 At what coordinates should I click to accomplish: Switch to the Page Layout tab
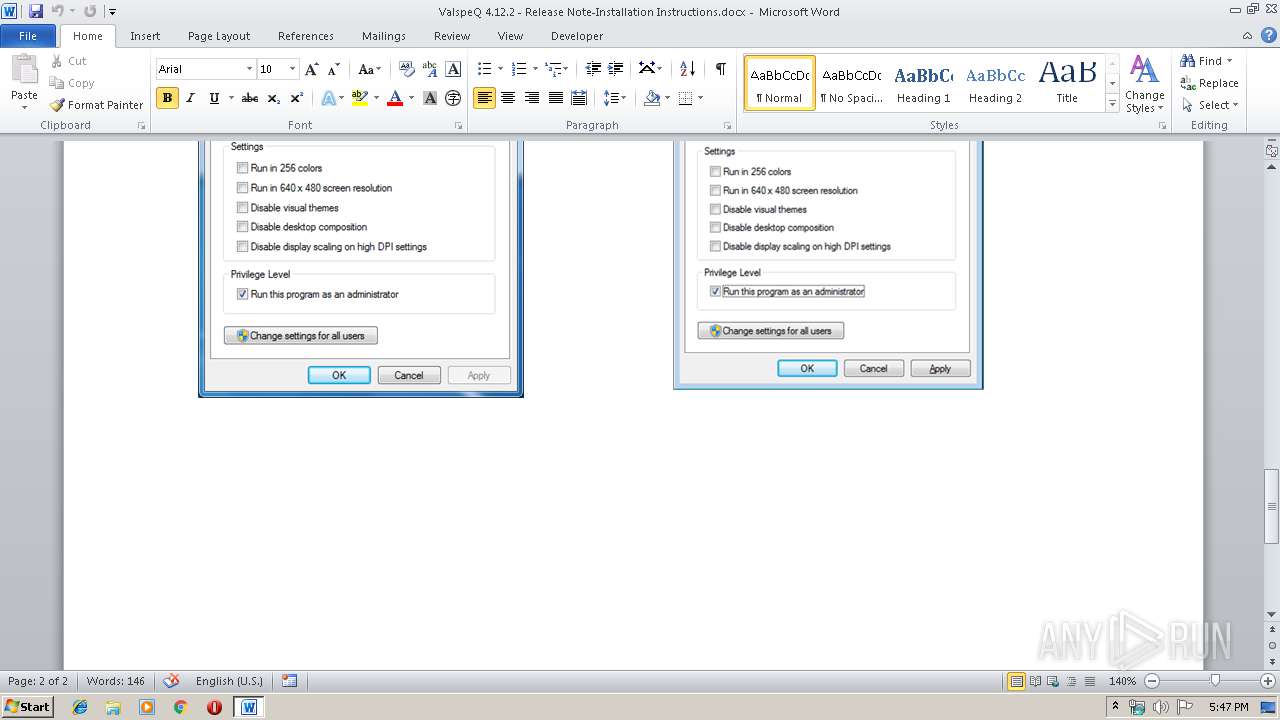pyautogui.click(x=219, y=36)
